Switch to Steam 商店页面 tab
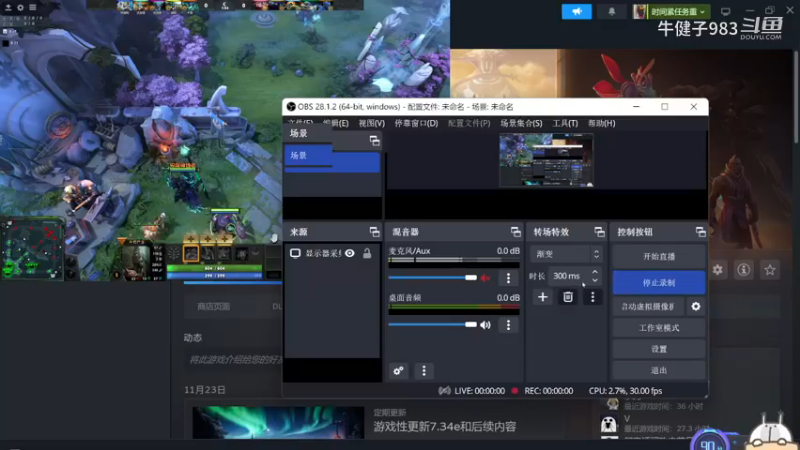 coord(213,307)
